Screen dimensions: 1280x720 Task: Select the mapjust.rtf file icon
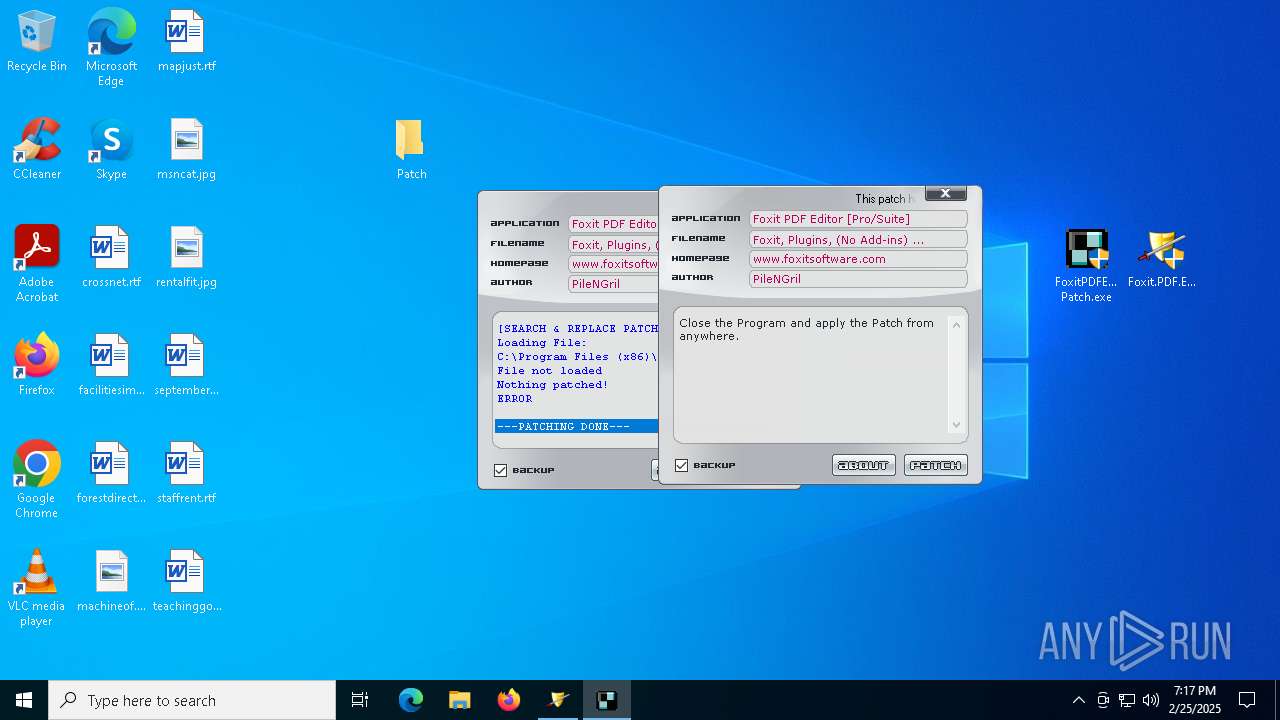pyautogui.click(x=186, y=41)
